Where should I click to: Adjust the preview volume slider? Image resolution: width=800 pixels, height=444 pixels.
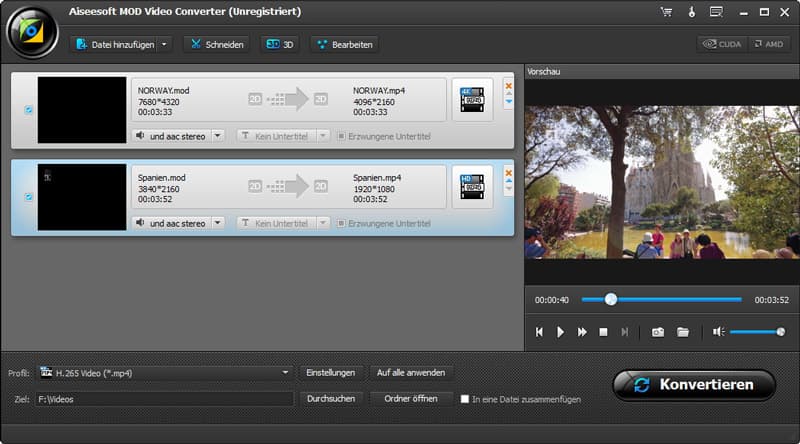[757, 332]
